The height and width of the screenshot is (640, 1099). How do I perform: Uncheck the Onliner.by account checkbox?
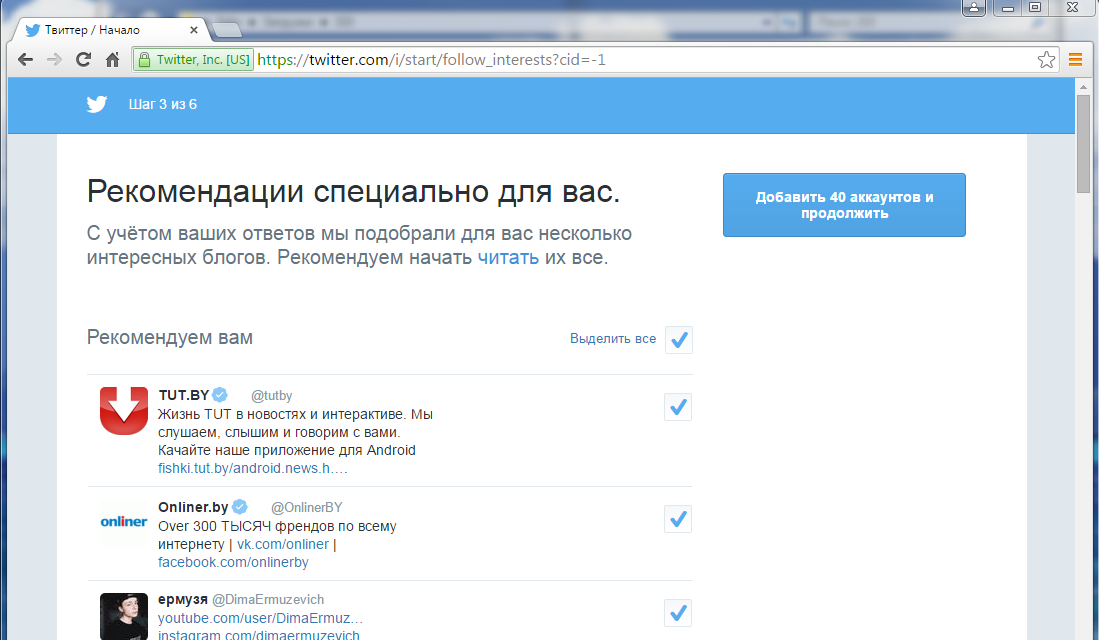tap(678, 519)
